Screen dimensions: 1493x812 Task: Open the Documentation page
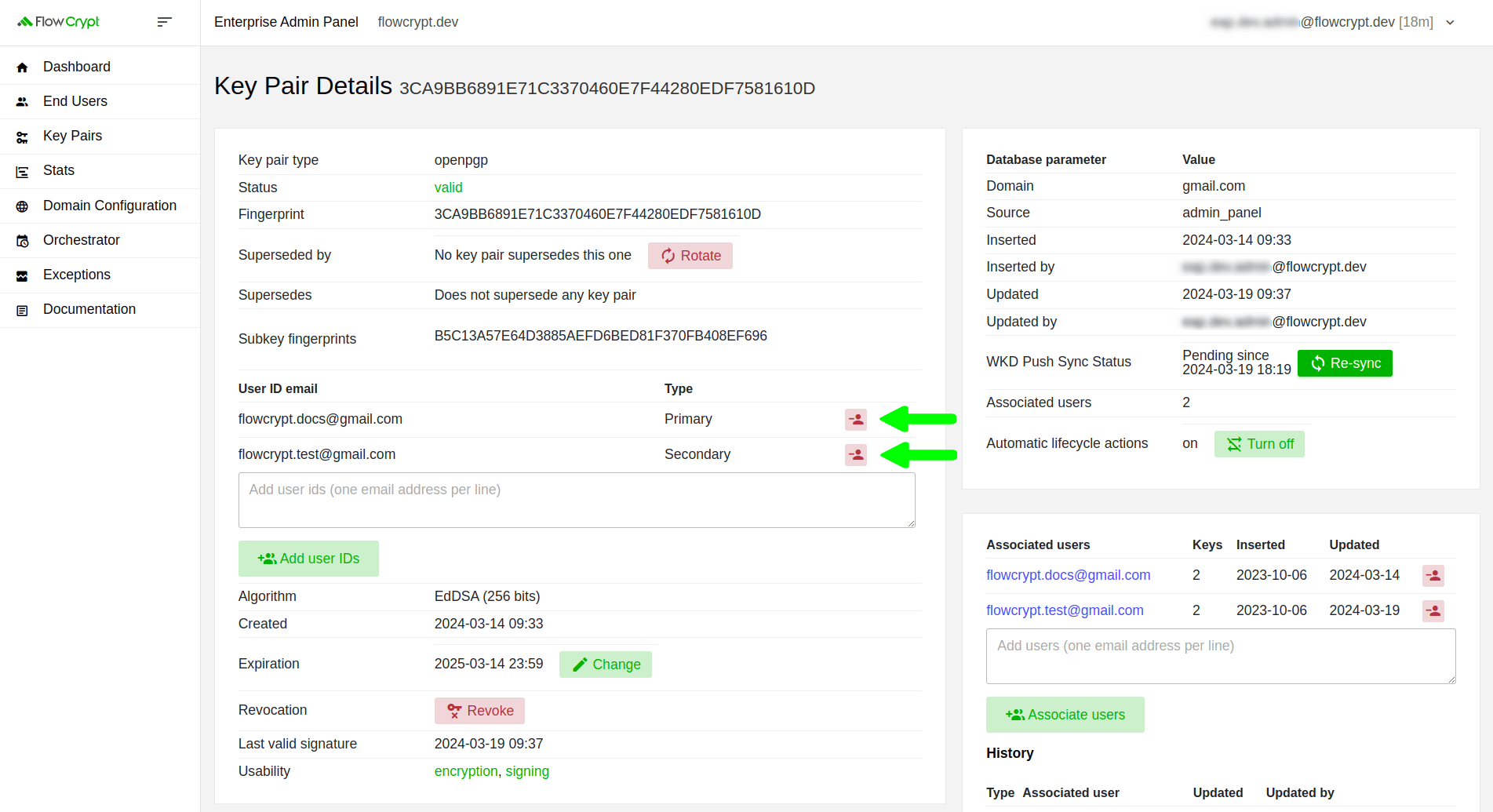[89, 309]
